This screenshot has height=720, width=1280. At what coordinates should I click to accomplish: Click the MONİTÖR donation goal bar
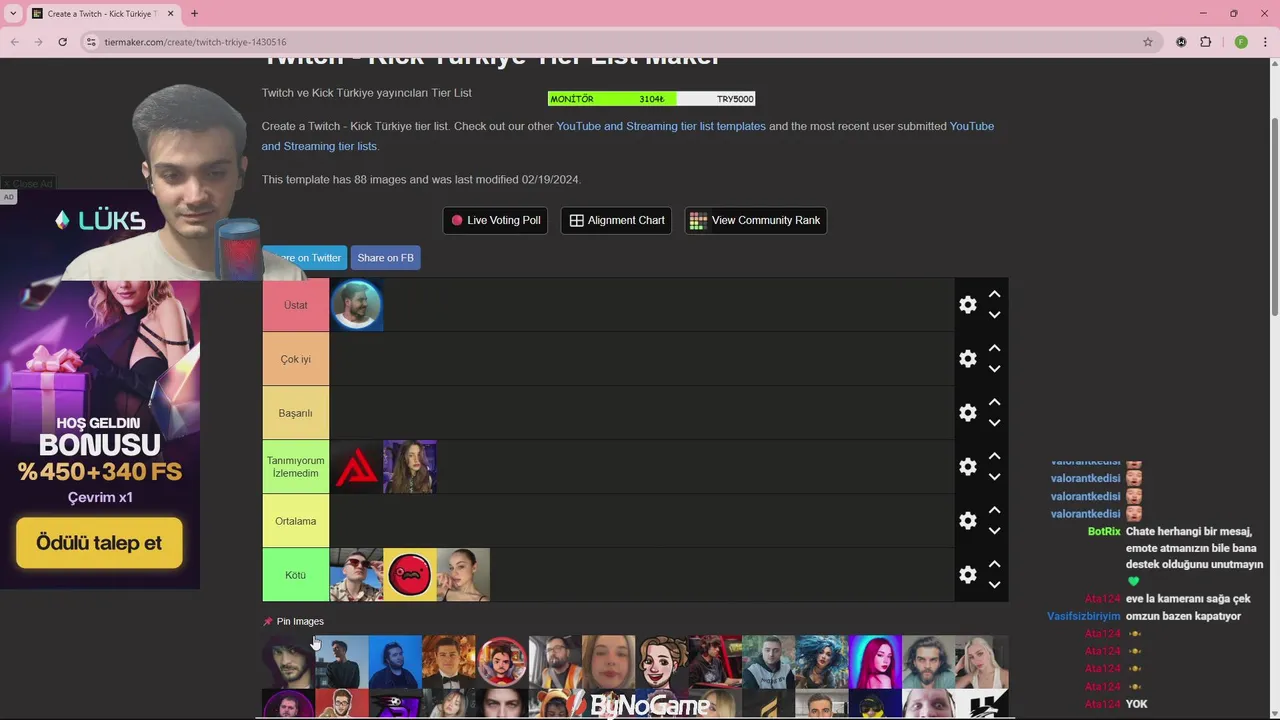point(651,99)
